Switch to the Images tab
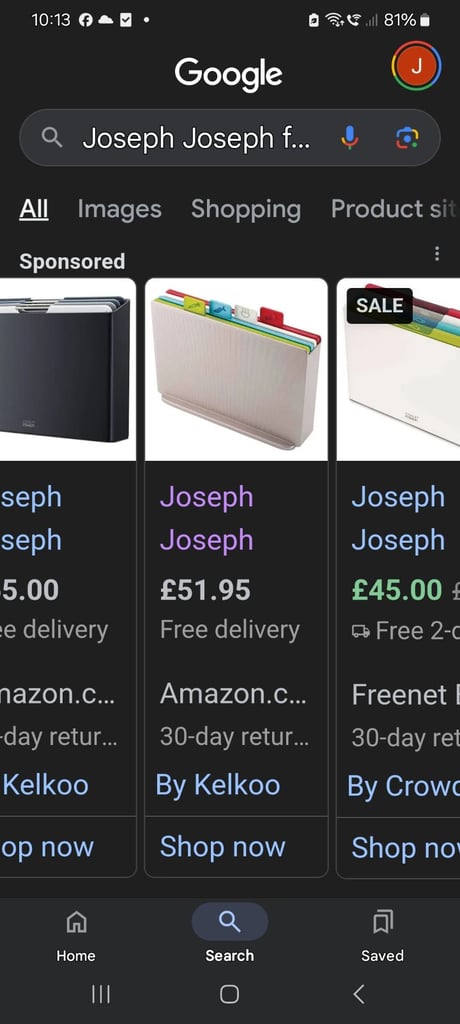Viewport: 460px width, 1024px height. click(120, 209)
